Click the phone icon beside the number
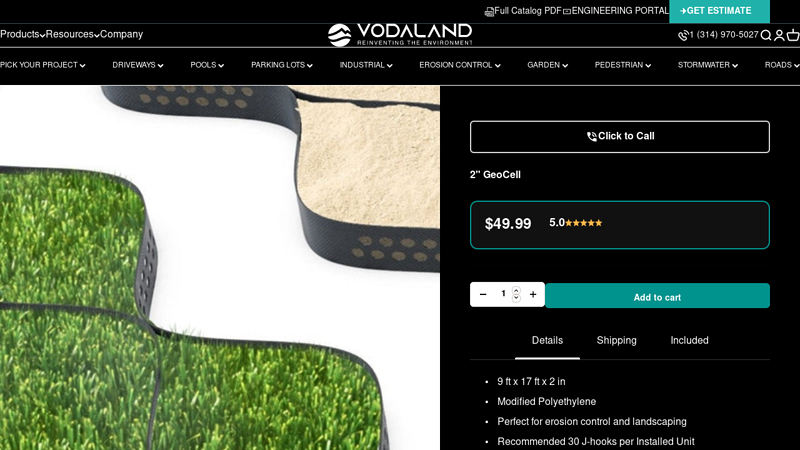800x450 pixels. coord(683,35)
